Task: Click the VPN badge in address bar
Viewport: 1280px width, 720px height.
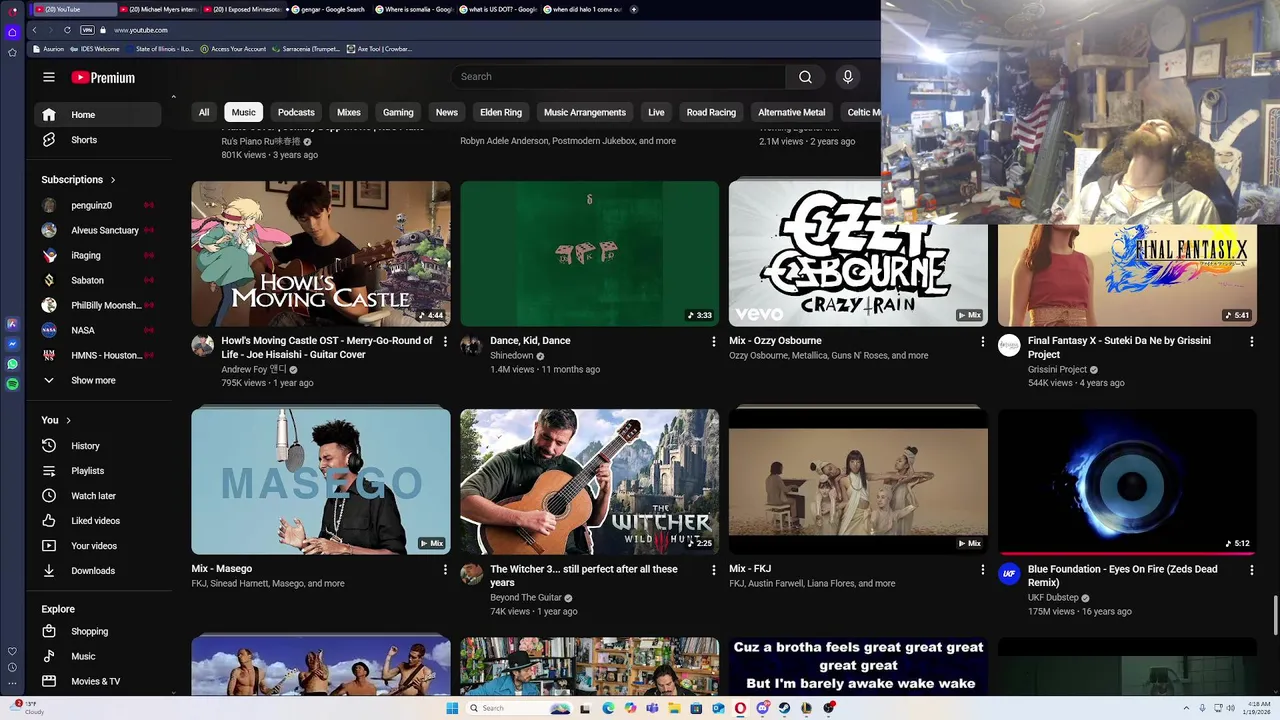Action: pyautogui.click(x=87, y=30)
